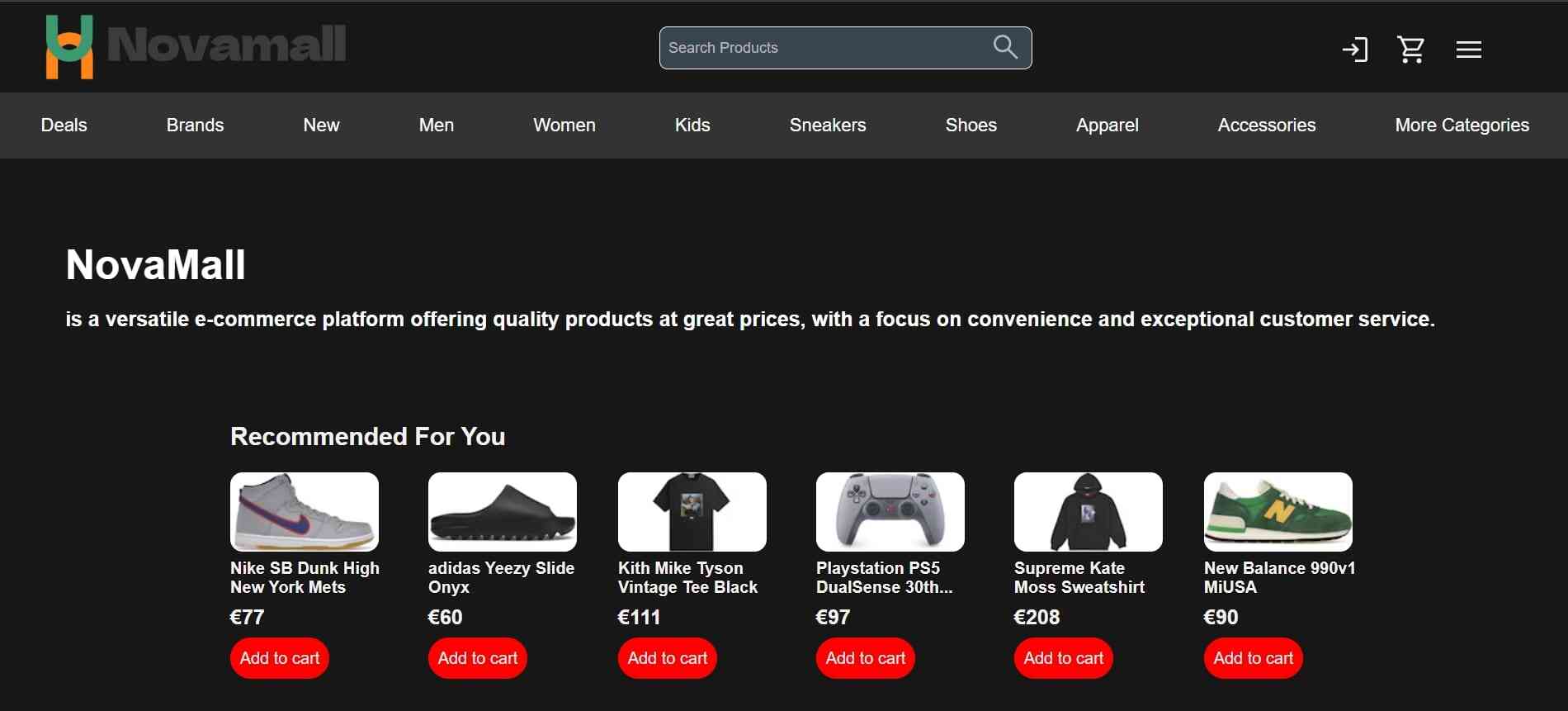Screen dimensions: 1568x711
Task: Select the Women navigation item
Action: point(564,125)
